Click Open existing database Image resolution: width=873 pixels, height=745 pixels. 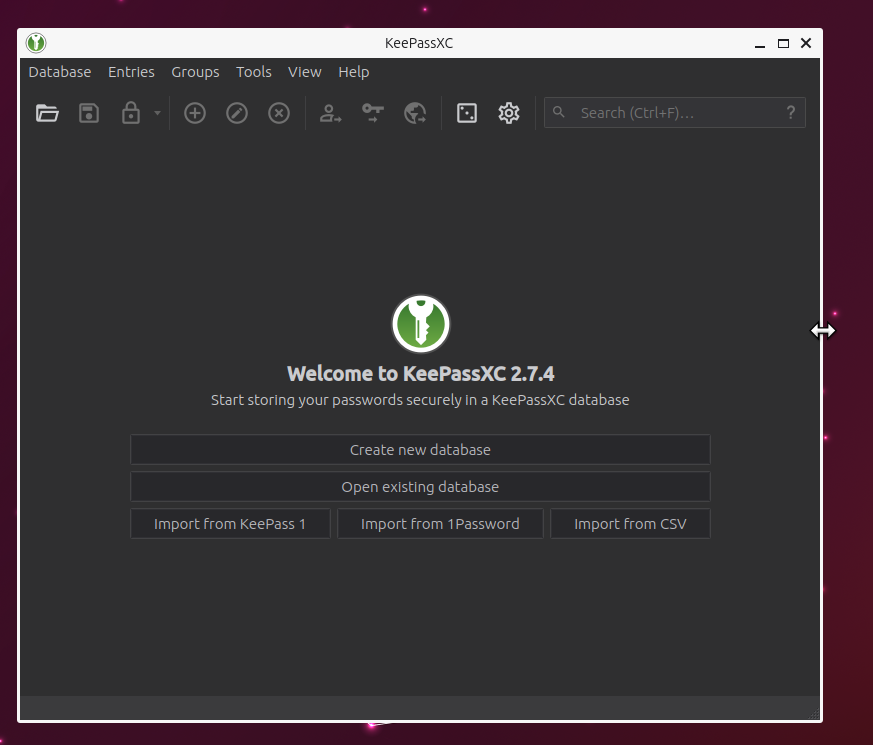coord(420,486)
